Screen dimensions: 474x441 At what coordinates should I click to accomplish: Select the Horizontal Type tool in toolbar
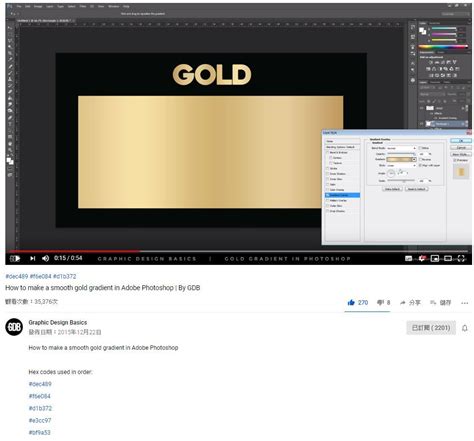click(x=10, y=124)
